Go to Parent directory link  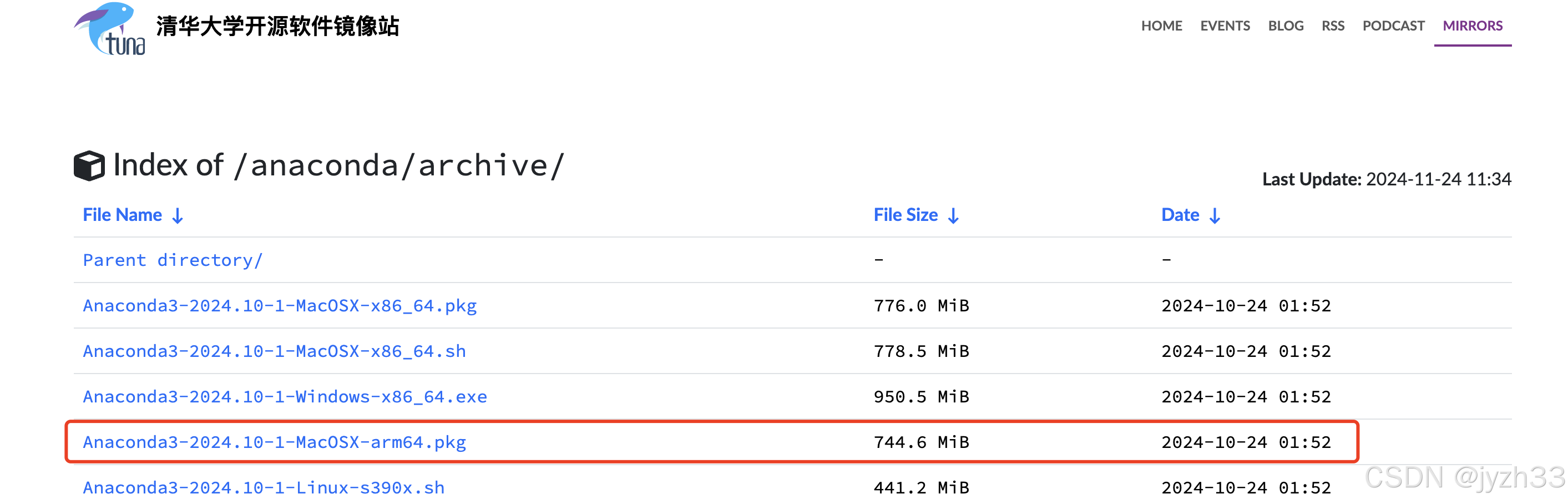[x=173, y=260]
